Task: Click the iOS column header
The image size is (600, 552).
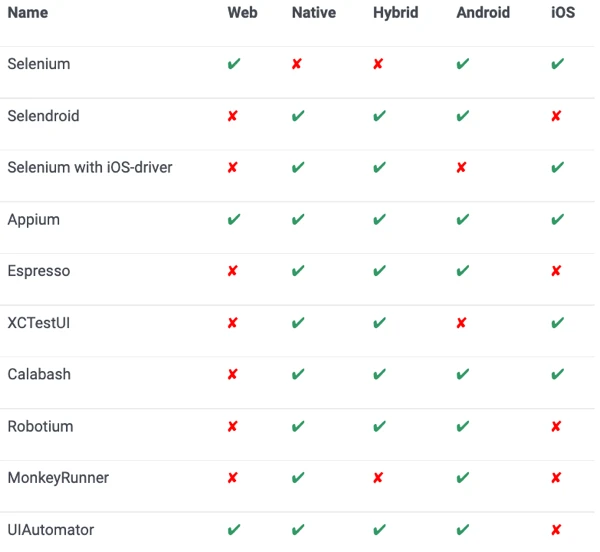Action: 563,13
